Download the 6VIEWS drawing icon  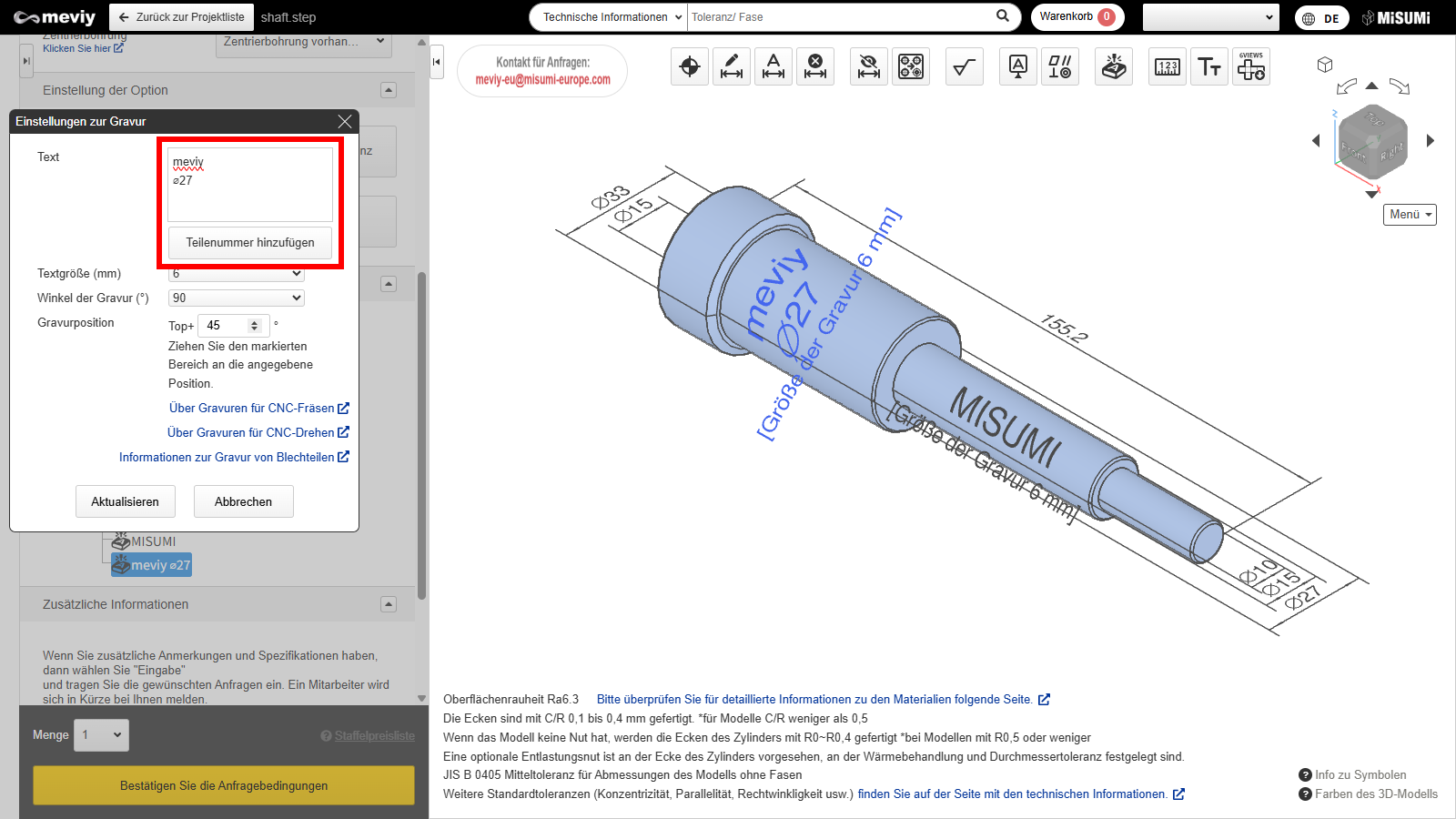(1251, 66)
